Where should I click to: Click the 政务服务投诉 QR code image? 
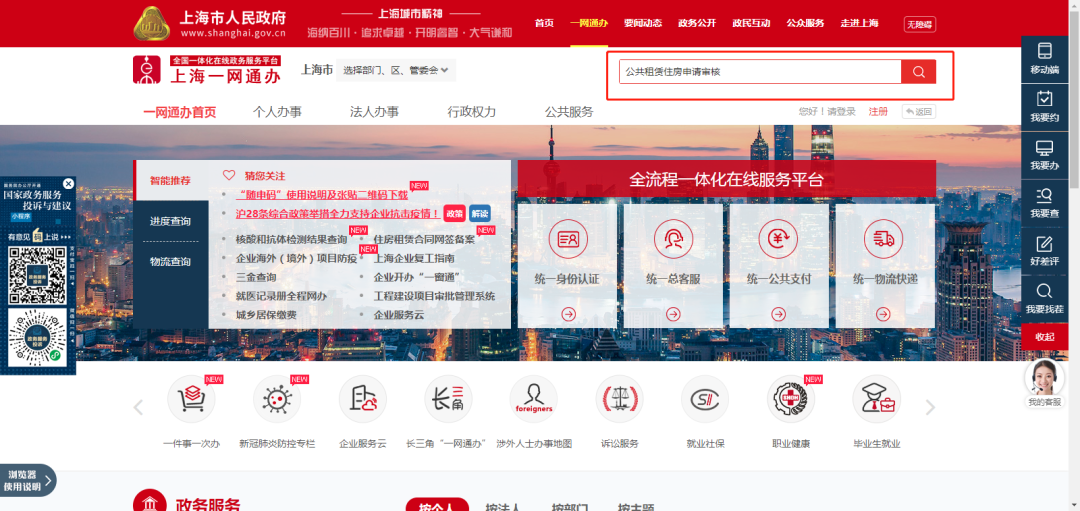point(37,275)
